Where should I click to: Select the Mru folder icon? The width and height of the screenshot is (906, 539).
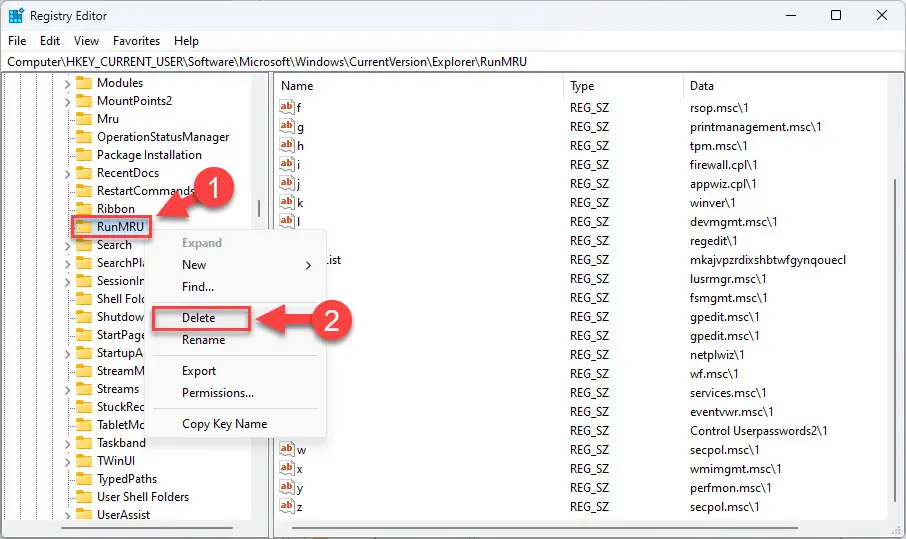84,118
